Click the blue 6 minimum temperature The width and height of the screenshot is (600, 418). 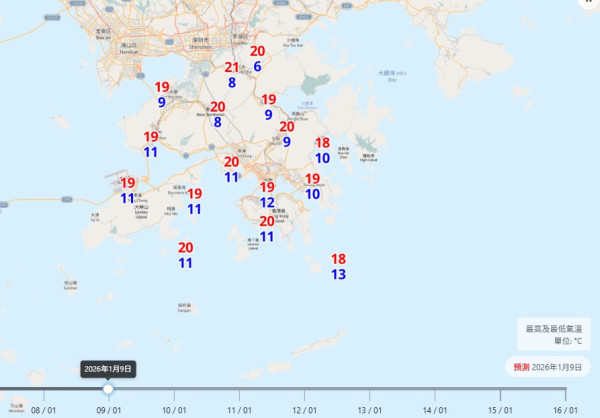pos(258,67)
